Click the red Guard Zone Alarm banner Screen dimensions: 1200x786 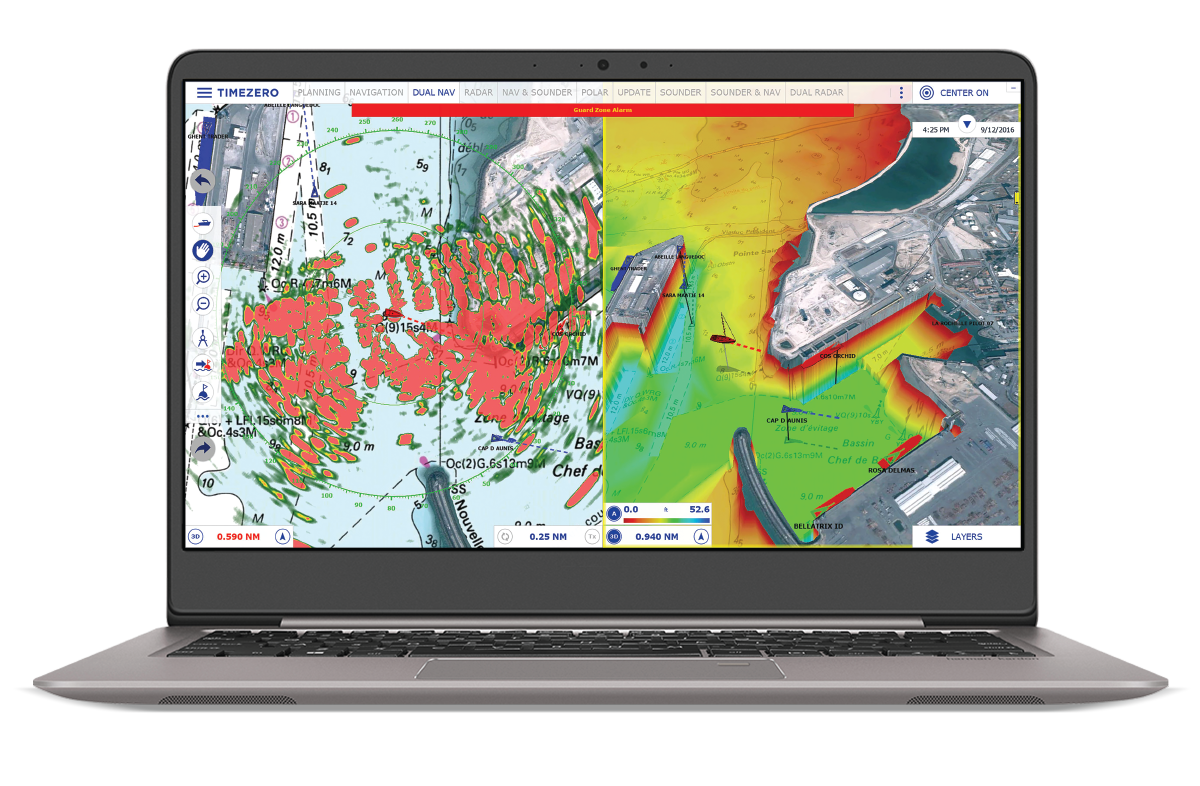click(x=602, y=110)
